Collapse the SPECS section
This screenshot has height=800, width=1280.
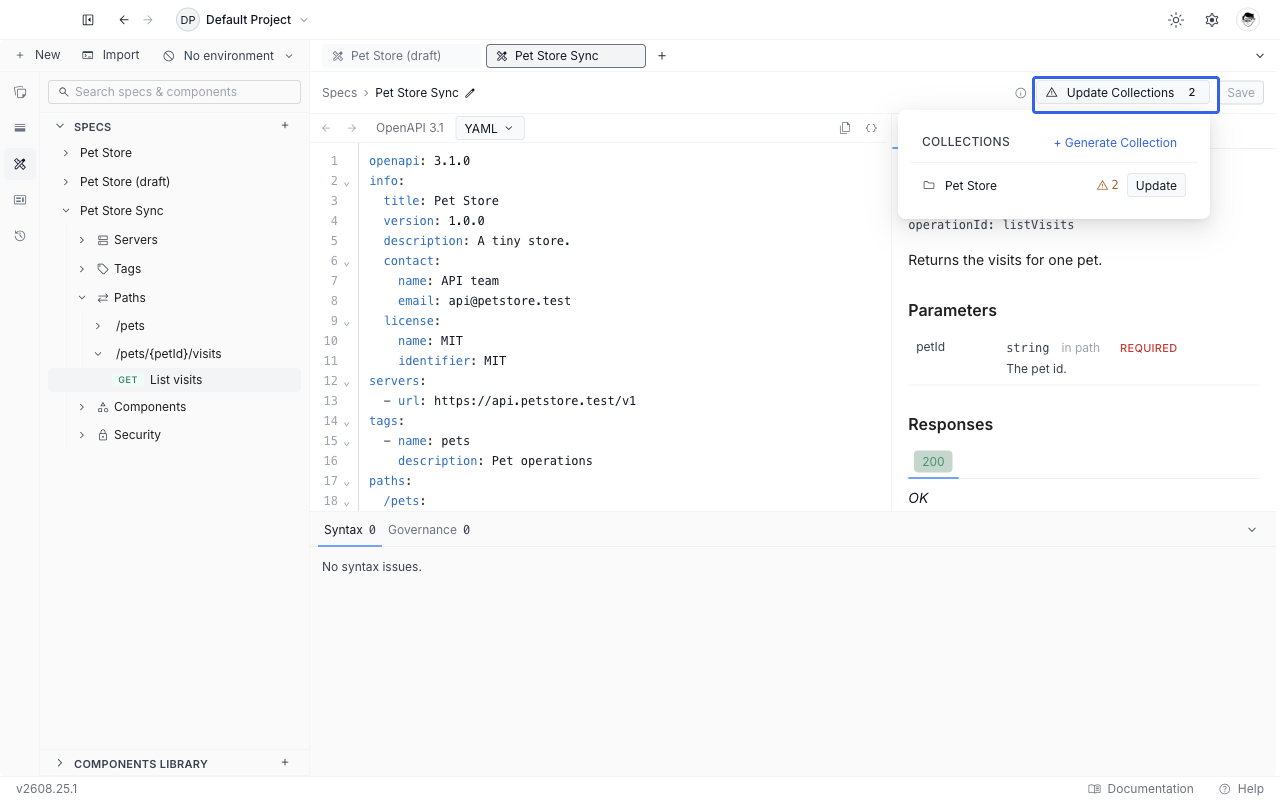[60, 126]
